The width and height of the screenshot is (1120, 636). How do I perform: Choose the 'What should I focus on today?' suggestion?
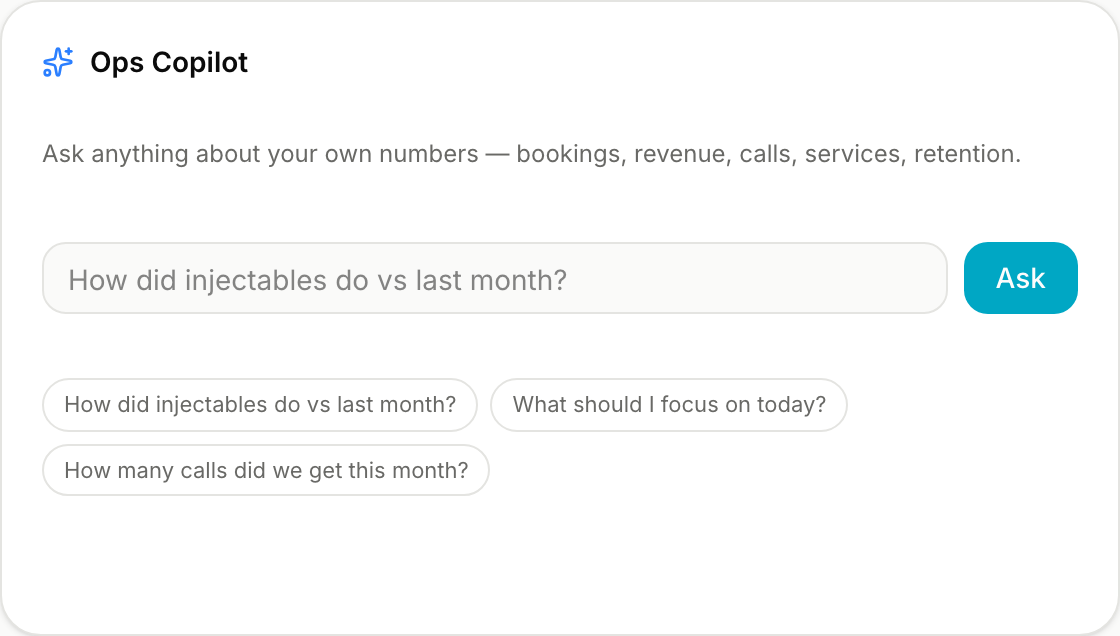[x=669, y=404]
